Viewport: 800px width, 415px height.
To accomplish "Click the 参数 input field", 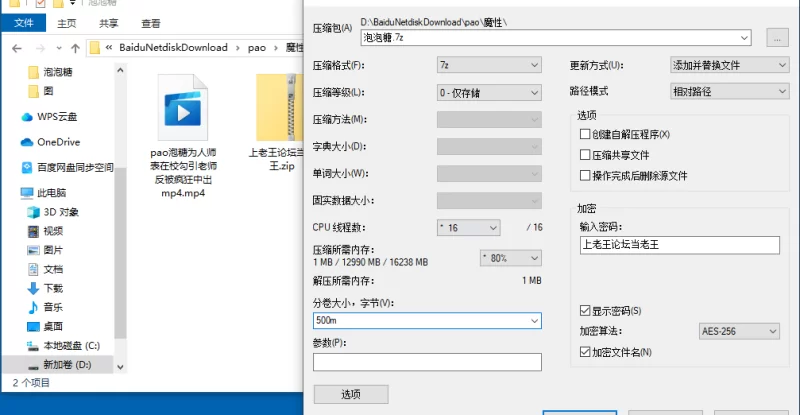I will (x=427, y=362).
